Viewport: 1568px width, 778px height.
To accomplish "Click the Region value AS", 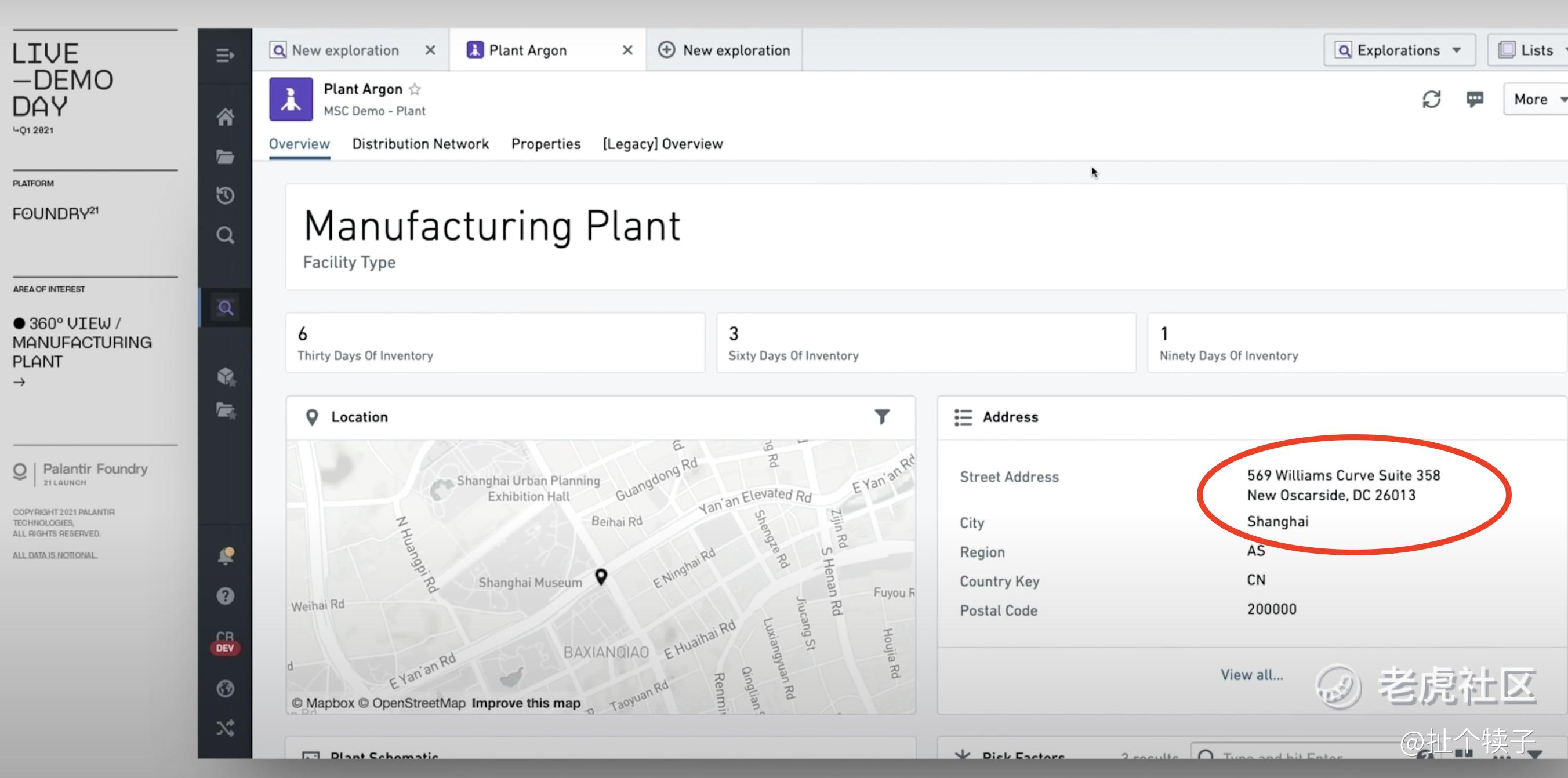I will [x=1256, y=551].
